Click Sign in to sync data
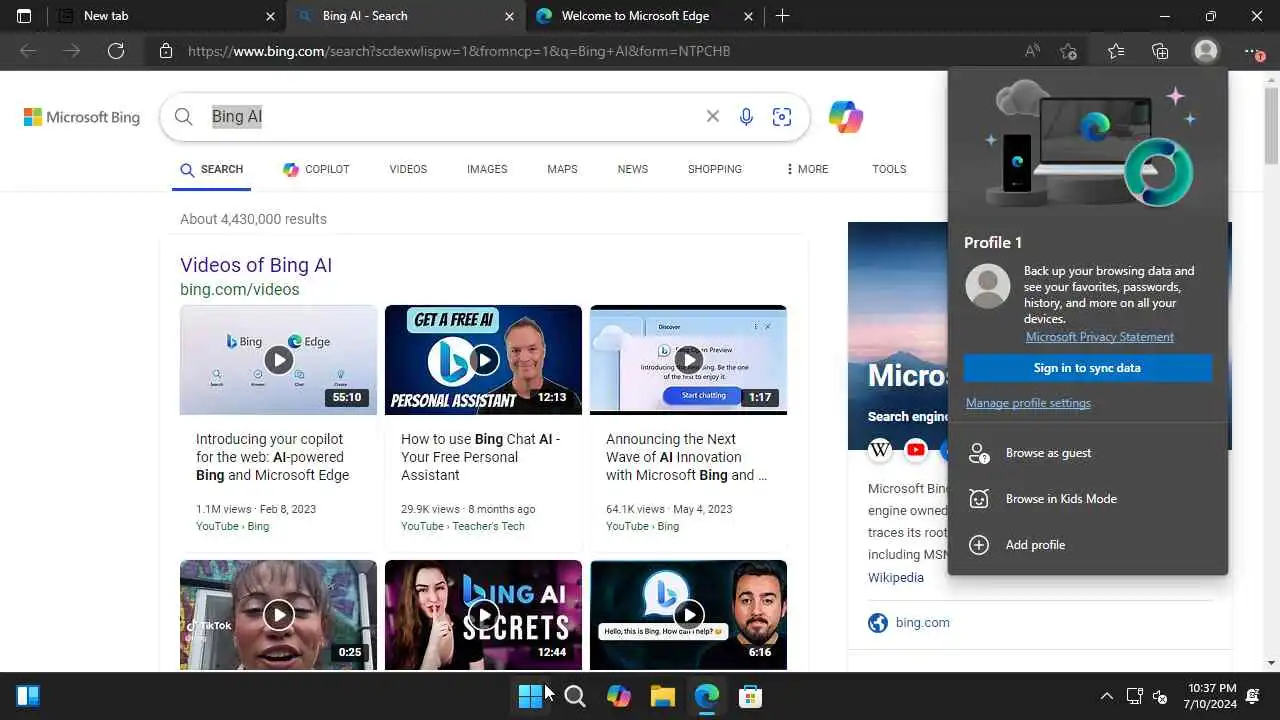The width and height of the screenshot is (1280, 720). (x=1088, y=368)
